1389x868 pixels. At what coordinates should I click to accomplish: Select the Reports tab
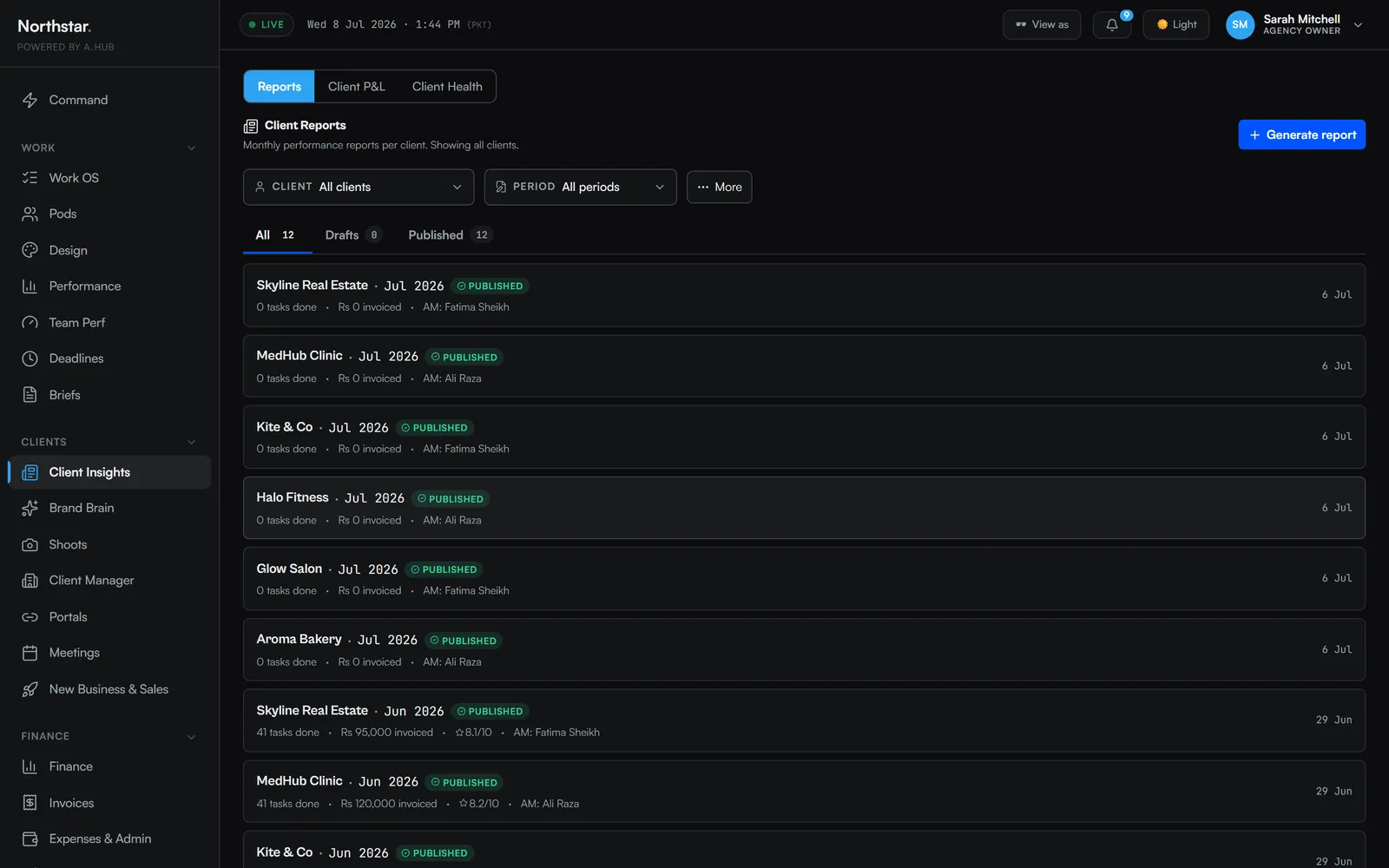pyautogui.click(x=280, y=87)
